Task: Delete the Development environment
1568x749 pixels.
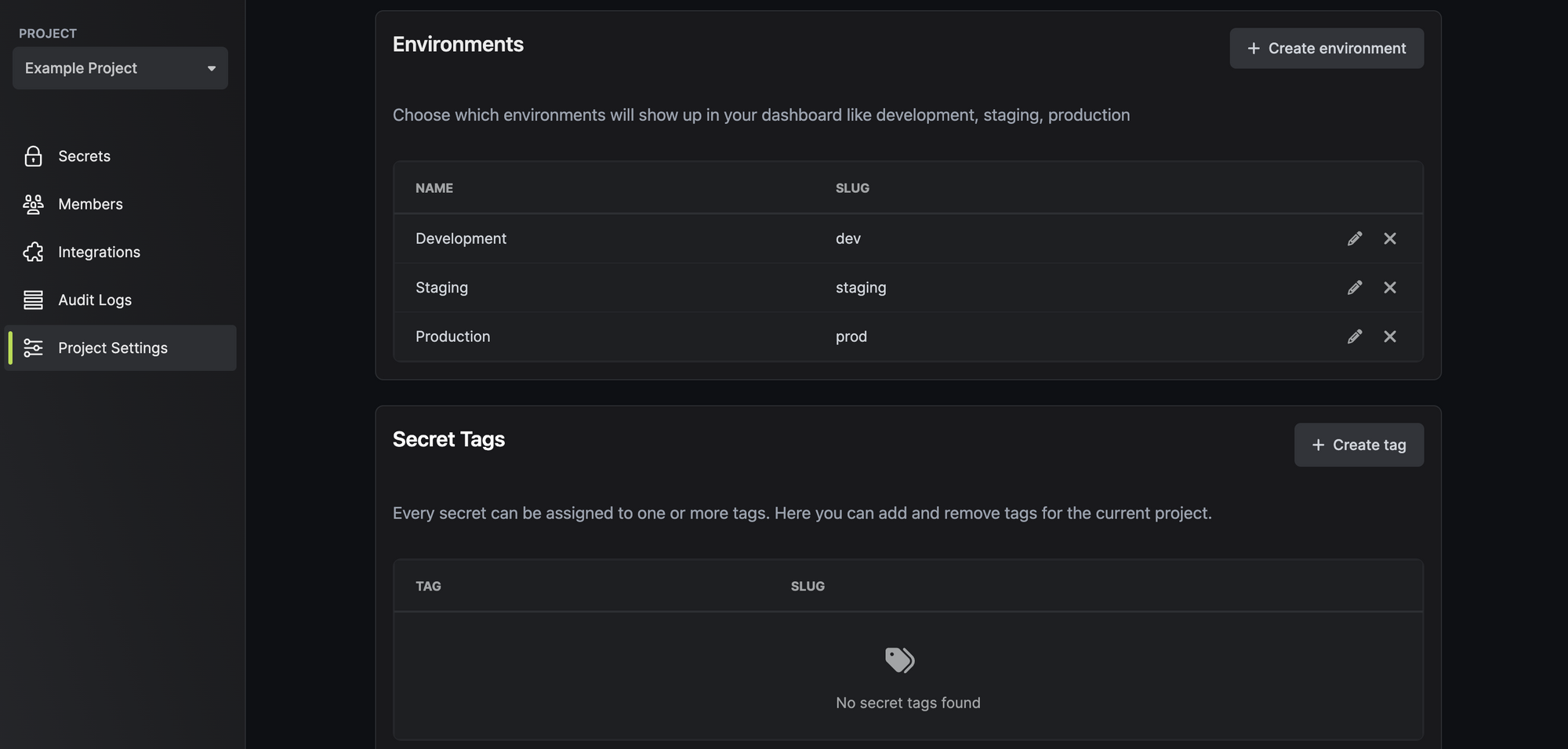Action: [1390, 238]
